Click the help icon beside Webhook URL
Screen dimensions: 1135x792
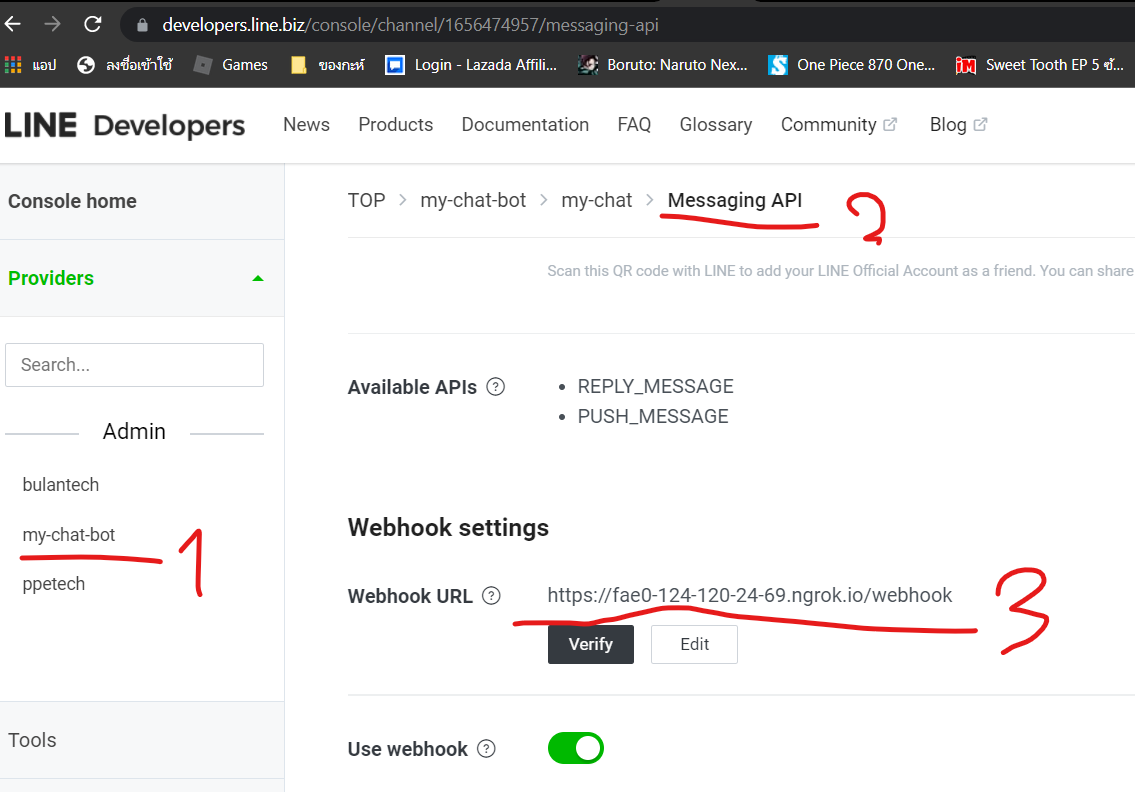coord(491,595)
